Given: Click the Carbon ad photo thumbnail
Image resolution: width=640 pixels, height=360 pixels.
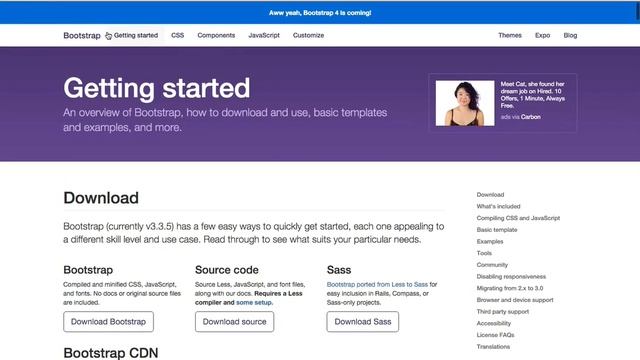Looking at the screenshot, I should (465, 103).
